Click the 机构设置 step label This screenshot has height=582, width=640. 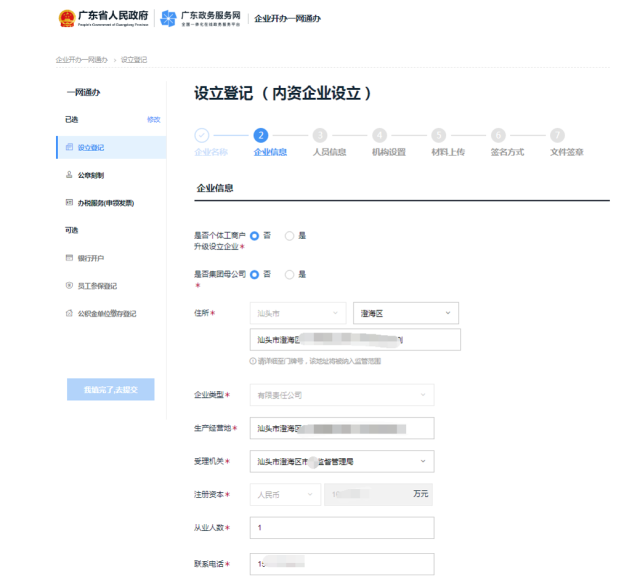(x=389, y=152)
